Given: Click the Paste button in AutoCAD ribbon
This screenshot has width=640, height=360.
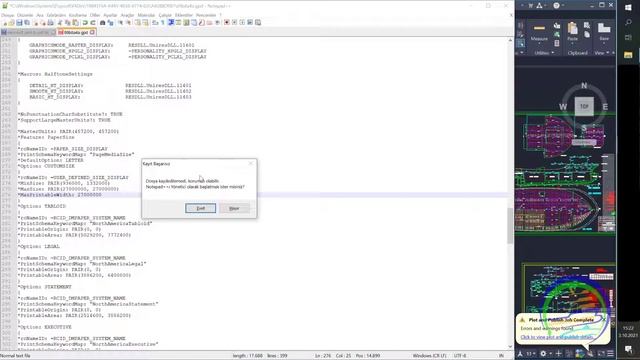Looking at the screenshot, I should click(x=573, y=32).
